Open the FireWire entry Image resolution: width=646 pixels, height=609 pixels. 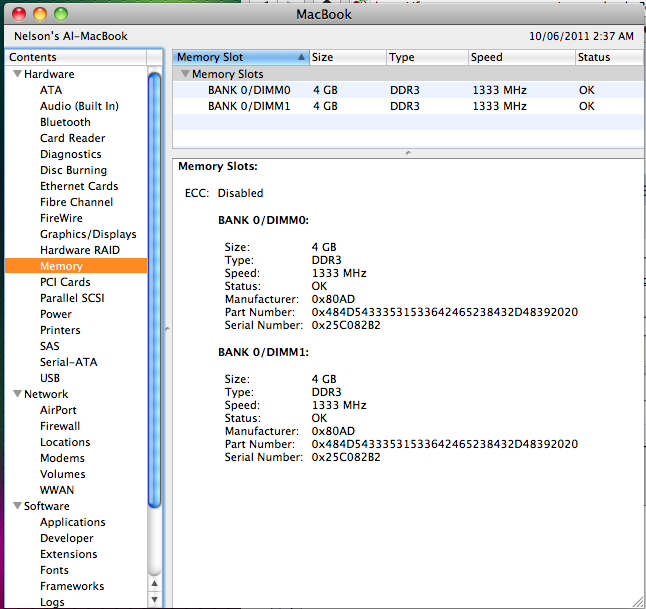point(61,218)
